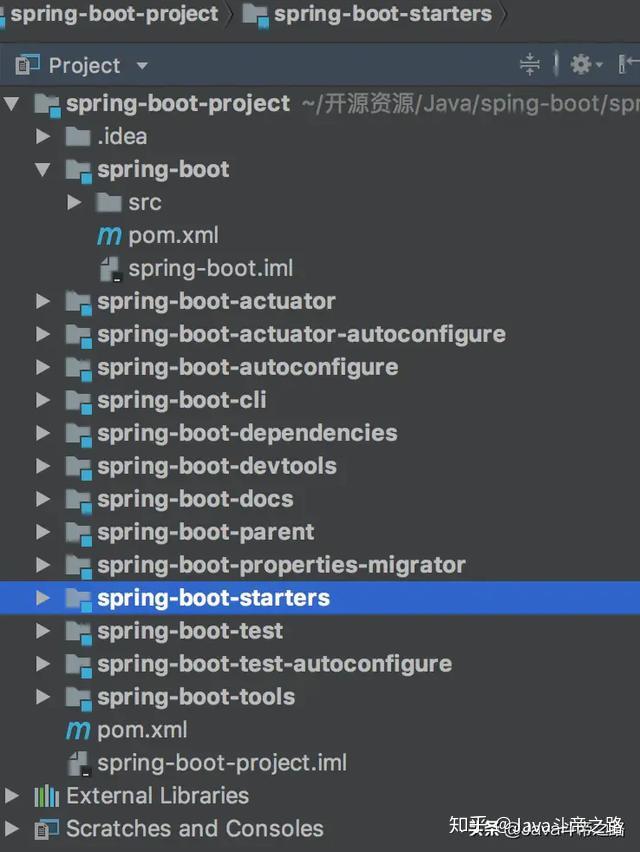This screenshot has width=640, height=852.
Task: Open the Project view dropdown
Action: pos(142,66)
